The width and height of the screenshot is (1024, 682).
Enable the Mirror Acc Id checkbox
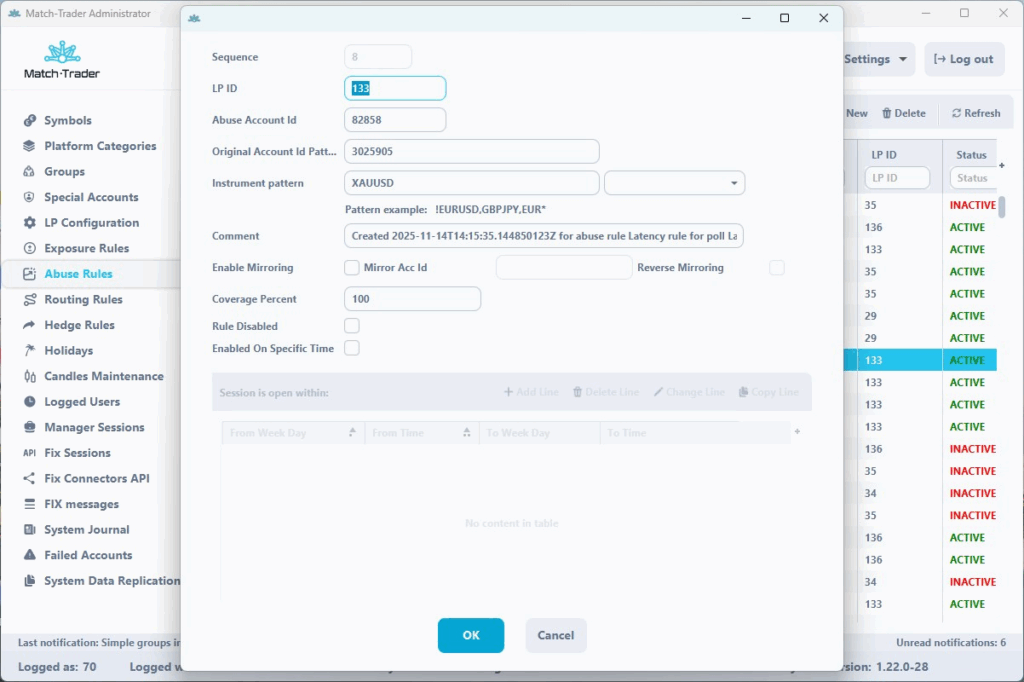pos(352,268)
